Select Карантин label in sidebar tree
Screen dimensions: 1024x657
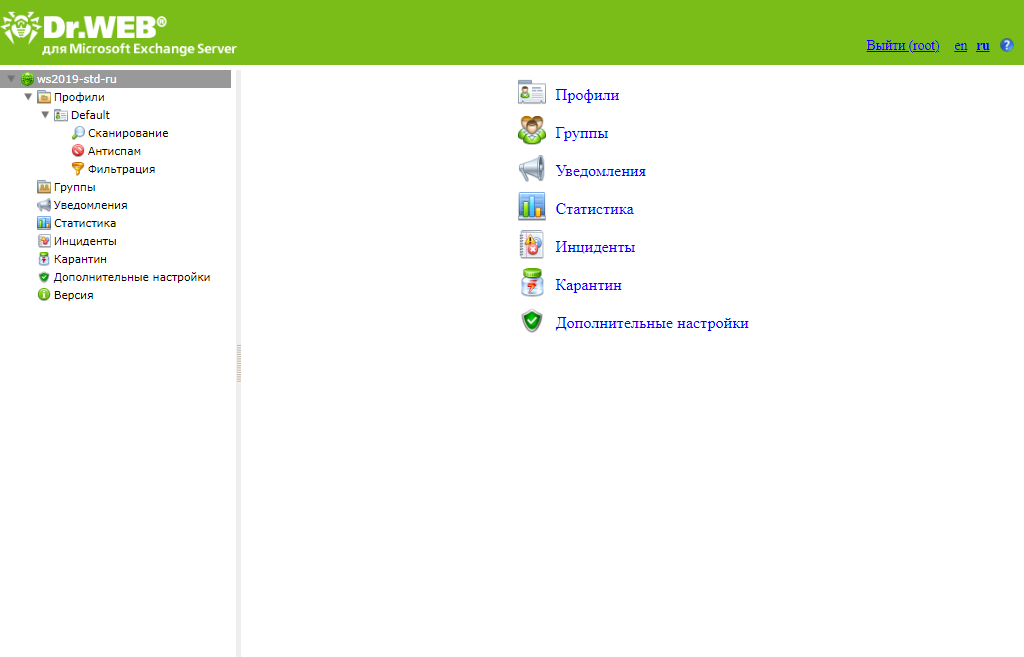click(x=80, y=259)
